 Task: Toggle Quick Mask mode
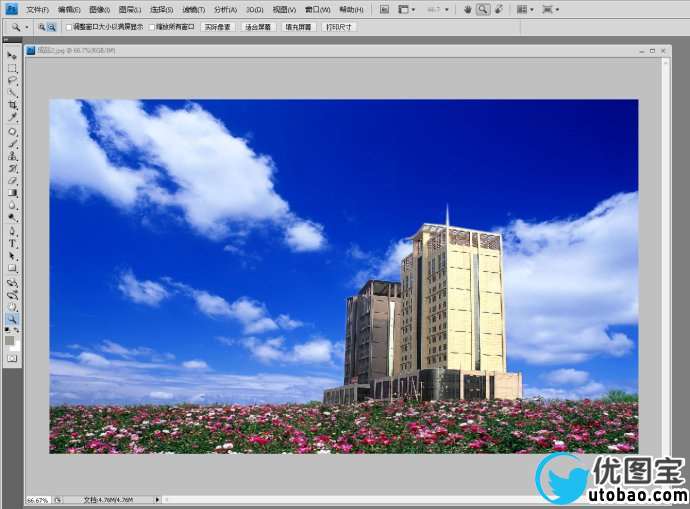point(12,359)
